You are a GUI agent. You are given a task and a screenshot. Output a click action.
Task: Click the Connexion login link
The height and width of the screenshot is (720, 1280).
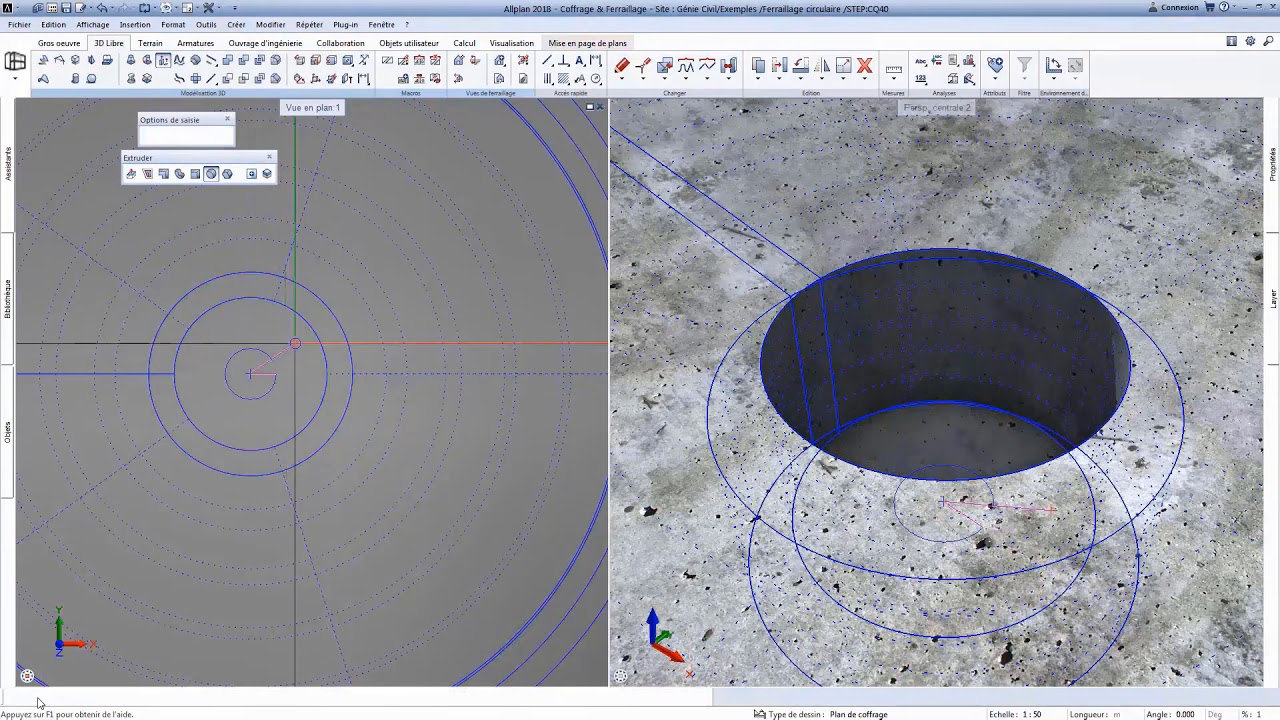pos(1180,7)
